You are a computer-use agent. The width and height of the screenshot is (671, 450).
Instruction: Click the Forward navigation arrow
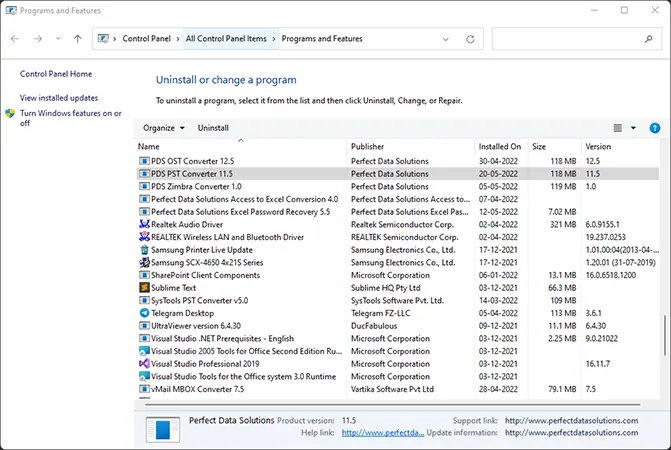(38, 39)
